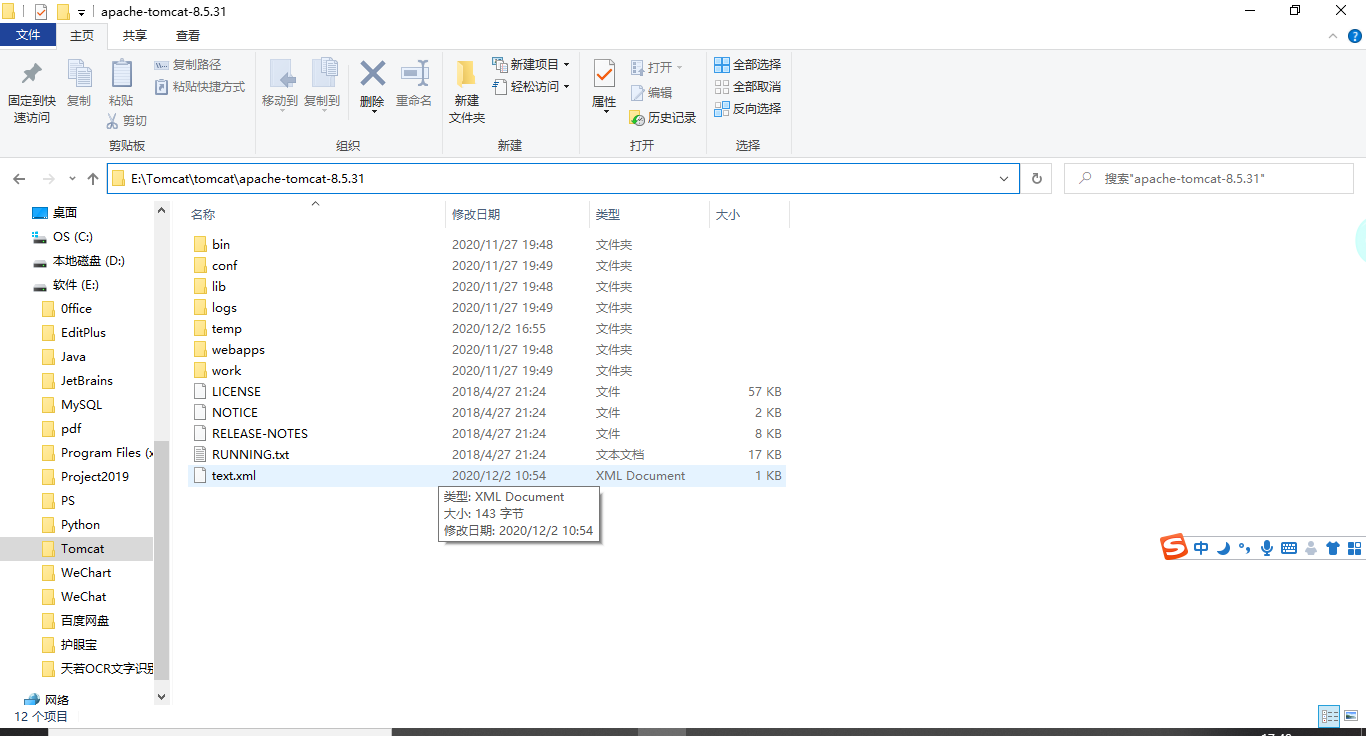Switch to large icons view
Screen dimensions: 1366x736
click(x=1352, y=716)
